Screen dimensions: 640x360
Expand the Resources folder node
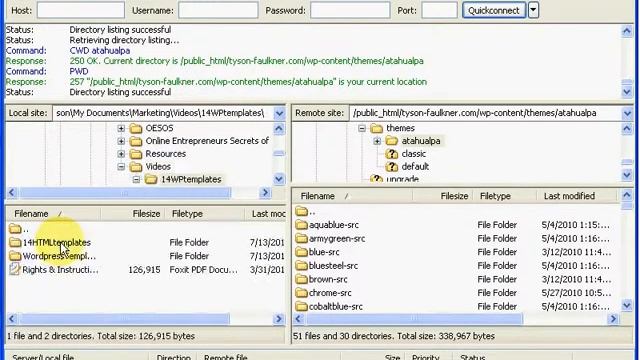click(121, 154)
